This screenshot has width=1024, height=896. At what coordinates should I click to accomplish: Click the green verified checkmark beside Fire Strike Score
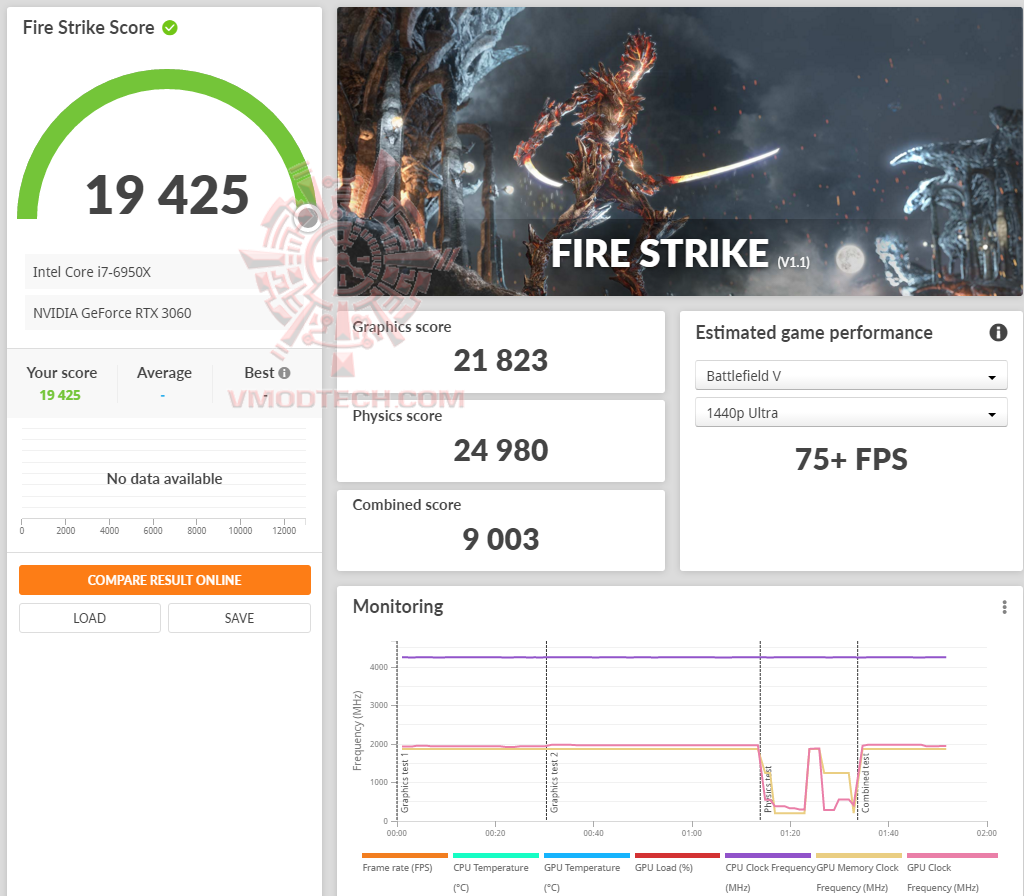[x=168, y=28]
